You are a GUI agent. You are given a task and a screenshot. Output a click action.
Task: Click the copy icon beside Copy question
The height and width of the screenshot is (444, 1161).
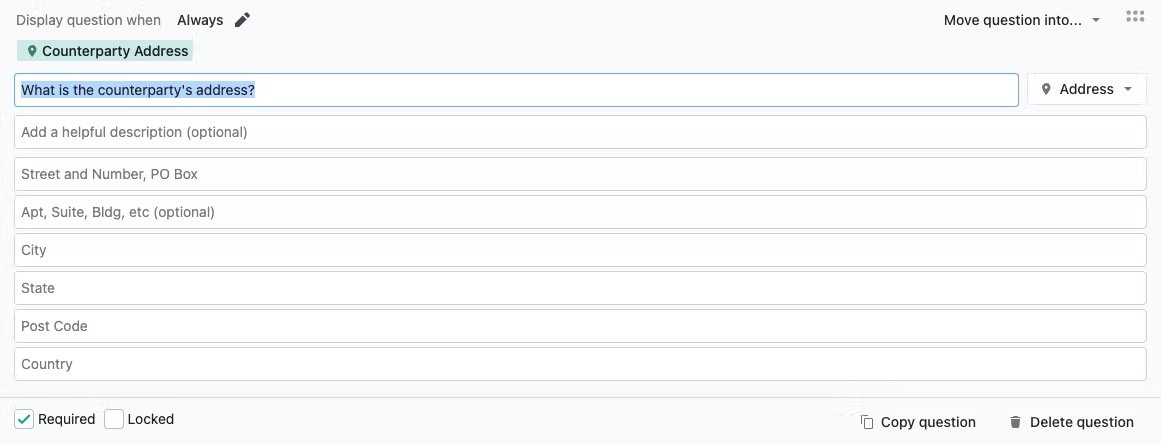866,422
